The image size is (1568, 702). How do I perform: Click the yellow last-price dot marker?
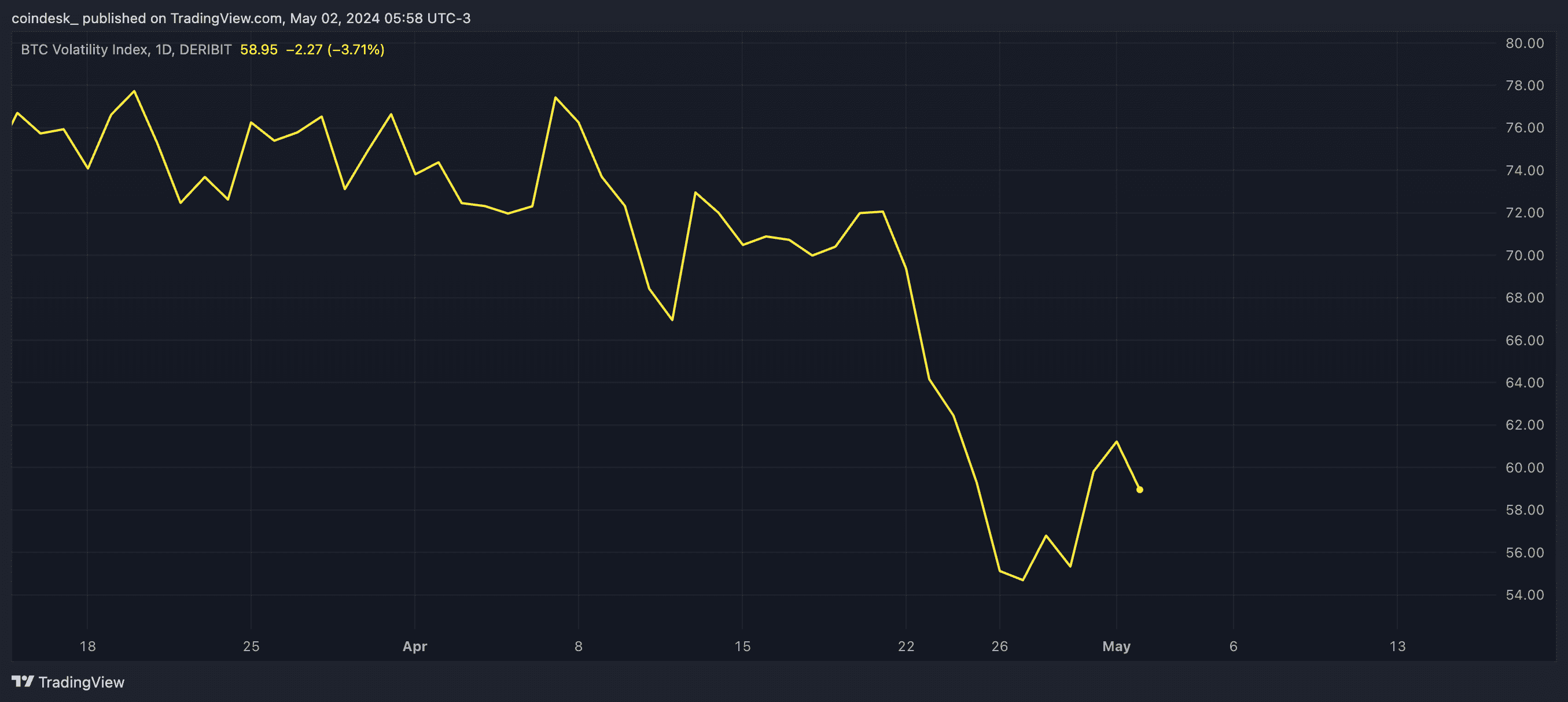coord(1139,490)
